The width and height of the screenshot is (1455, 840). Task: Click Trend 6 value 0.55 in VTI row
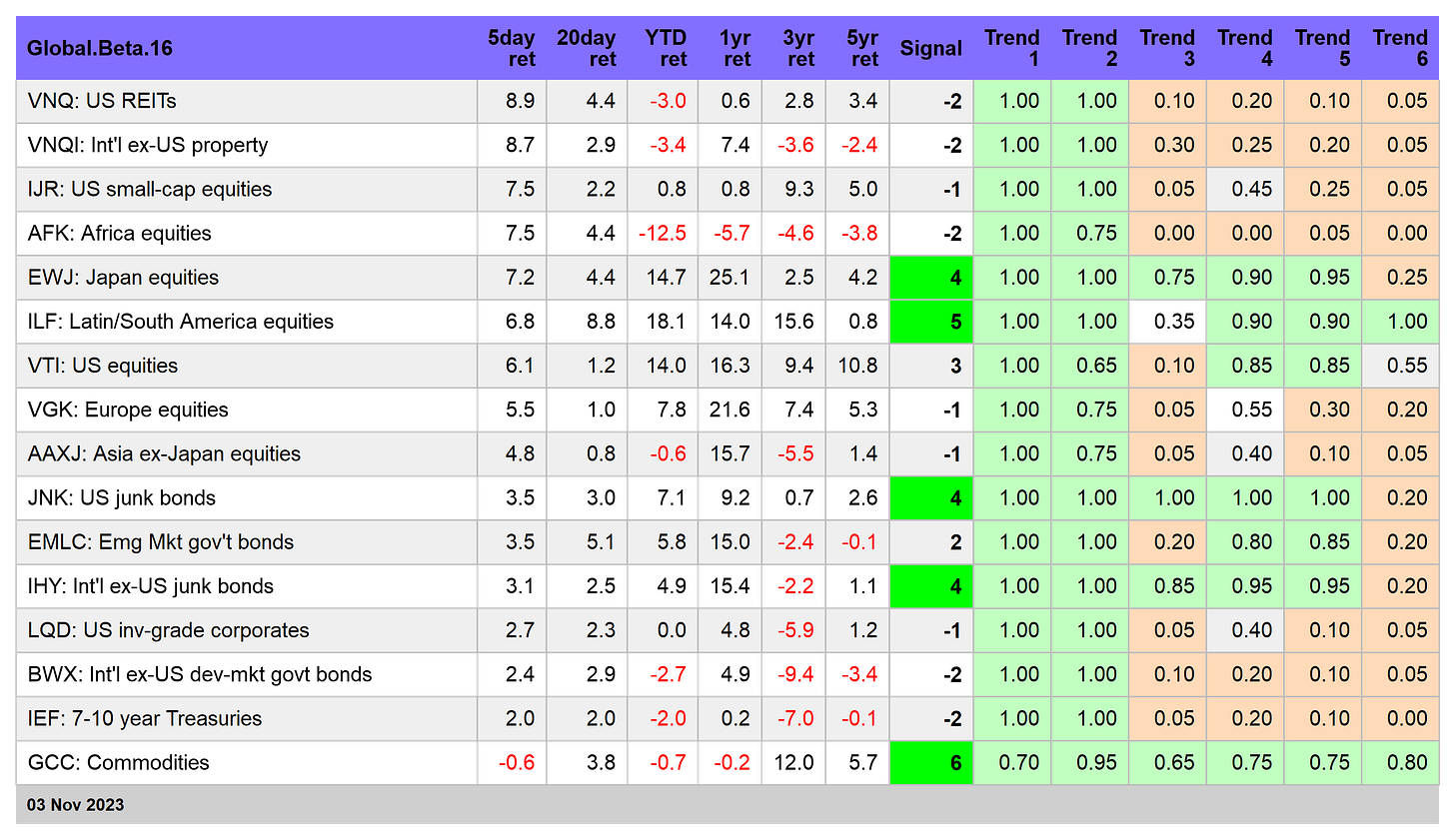pos(1407,366)
